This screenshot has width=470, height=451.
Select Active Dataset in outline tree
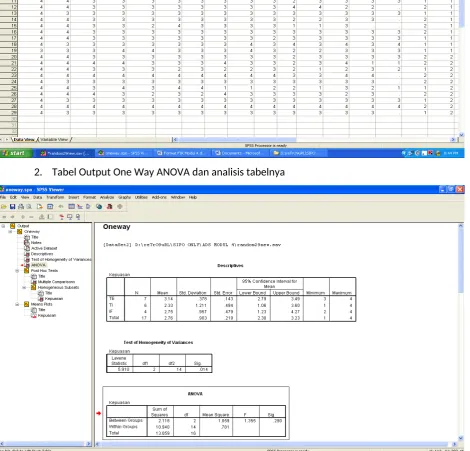[44, 248]
